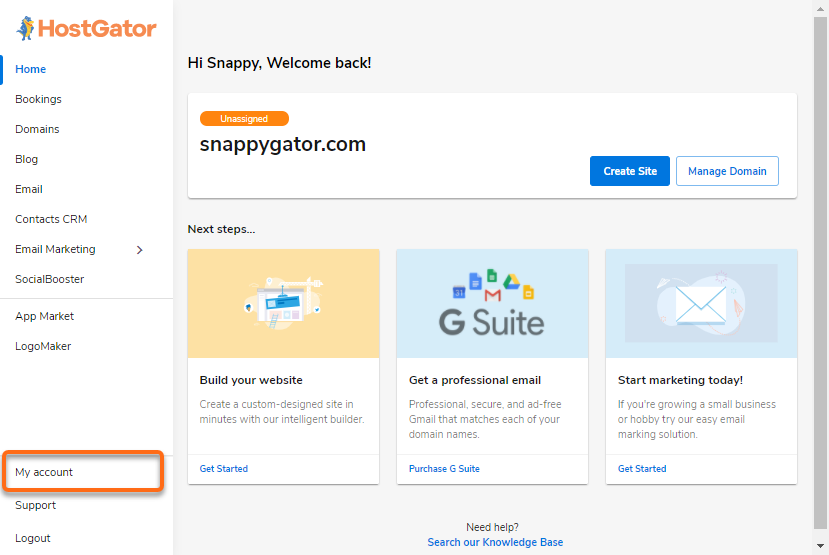Viewport: 829px width, 555px height.
Task: Click Get Started under Start marketing today
Action: 642,469
